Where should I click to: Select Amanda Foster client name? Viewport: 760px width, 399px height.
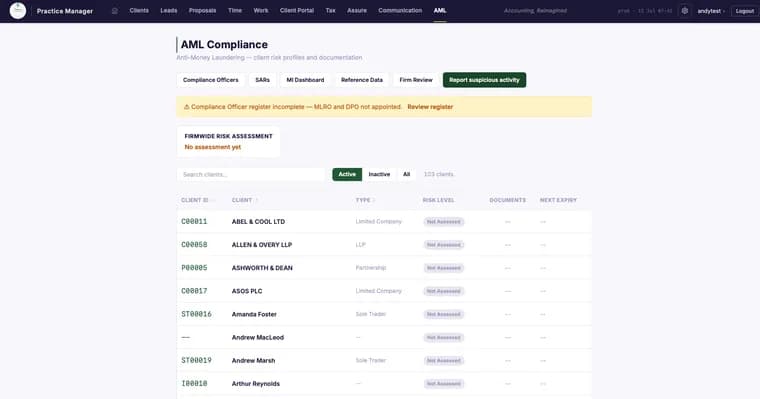pyautogui.click(x=254, y=314)
